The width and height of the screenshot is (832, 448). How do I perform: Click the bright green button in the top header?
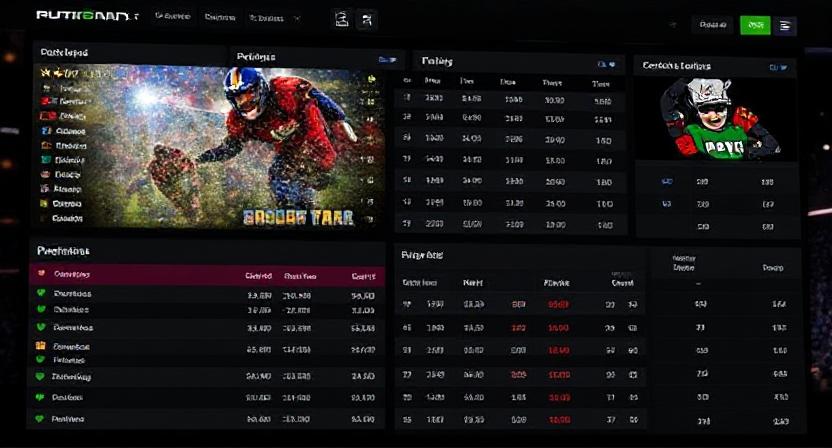click(x=755, y=25)
